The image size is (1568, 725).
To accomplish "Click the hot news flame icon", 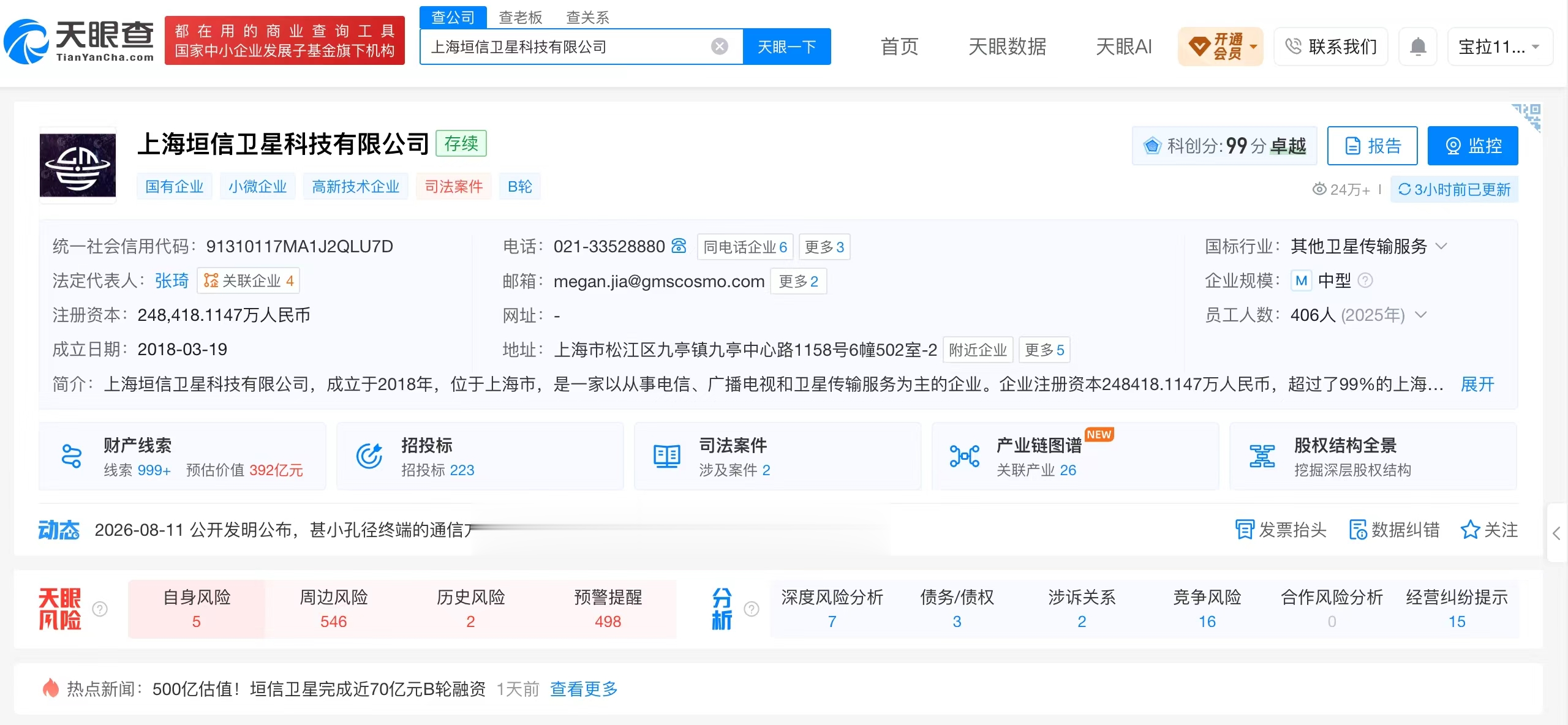I will 50,688.
